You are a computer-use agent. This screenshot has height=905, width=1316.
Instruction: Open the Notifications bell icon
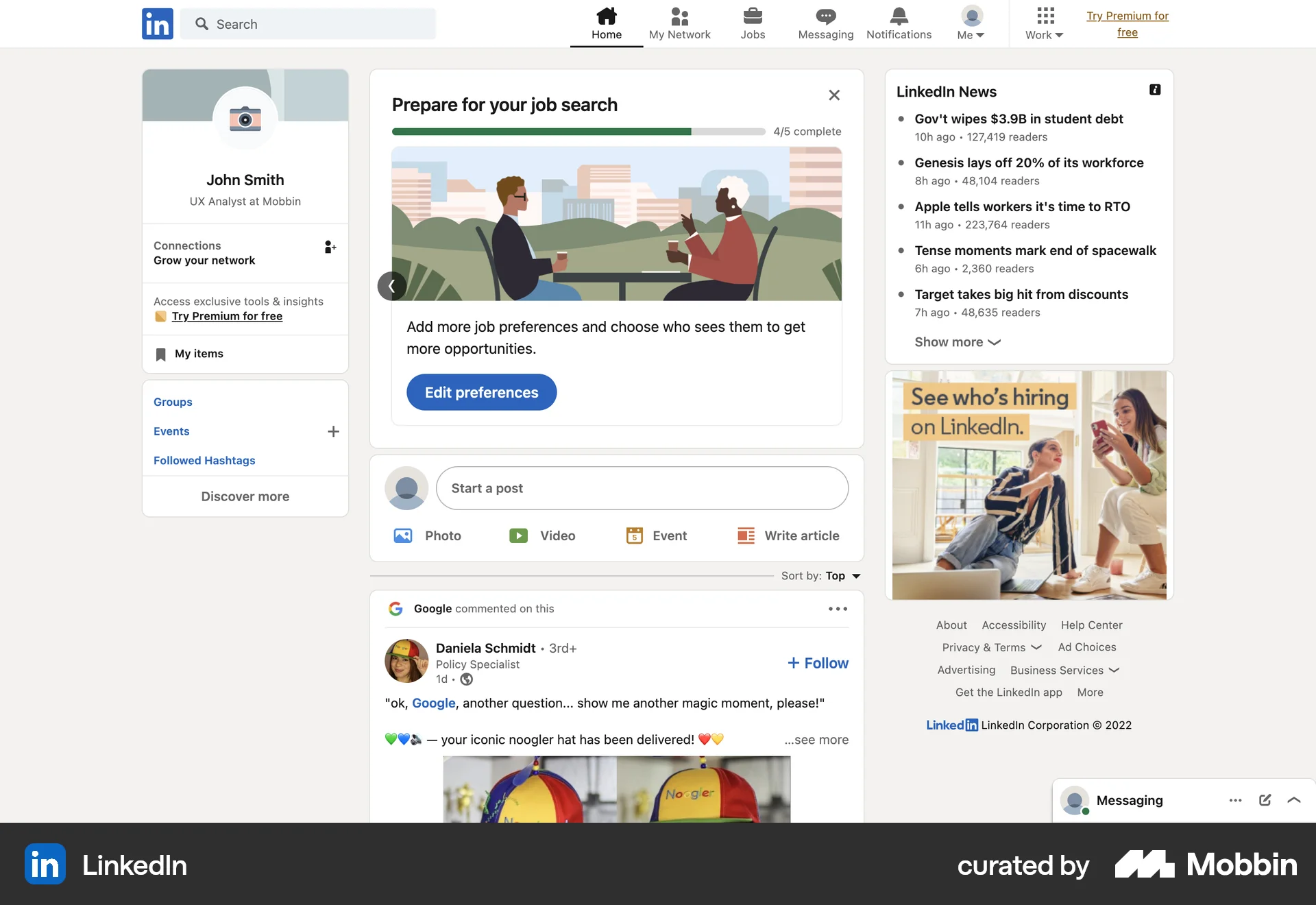[x=898, y=23]
